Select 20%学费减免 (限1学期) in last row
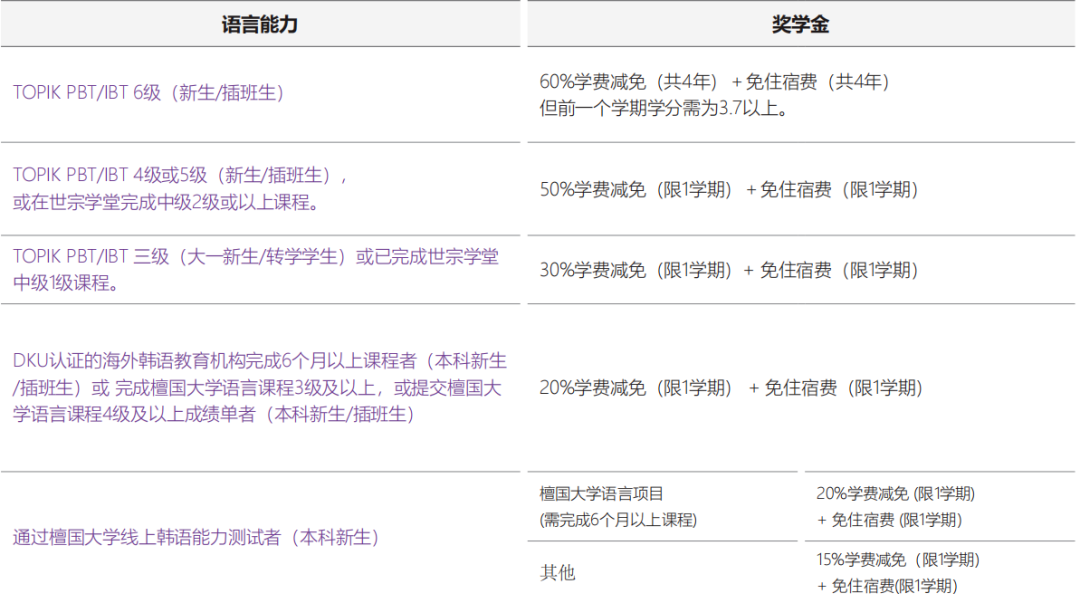Image resolution: width=1080 pixels, height=603 pixels. (895, 493)
